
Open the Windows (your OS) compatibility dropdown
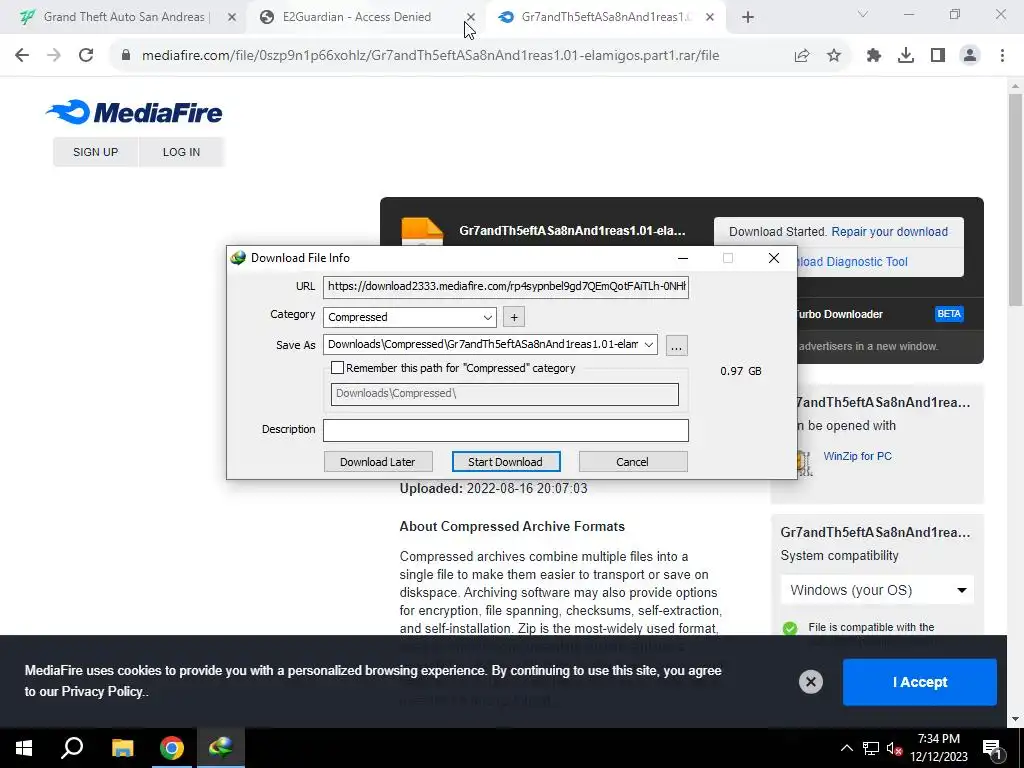876,590
